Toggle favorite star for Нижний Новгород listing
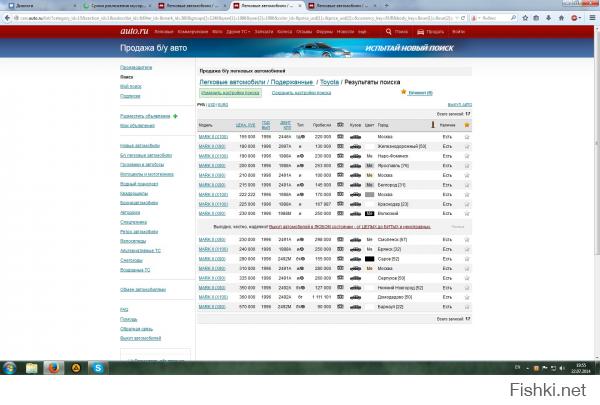This screenshot has height=405, width=600. pyautogui.click(x=466, y=288)
